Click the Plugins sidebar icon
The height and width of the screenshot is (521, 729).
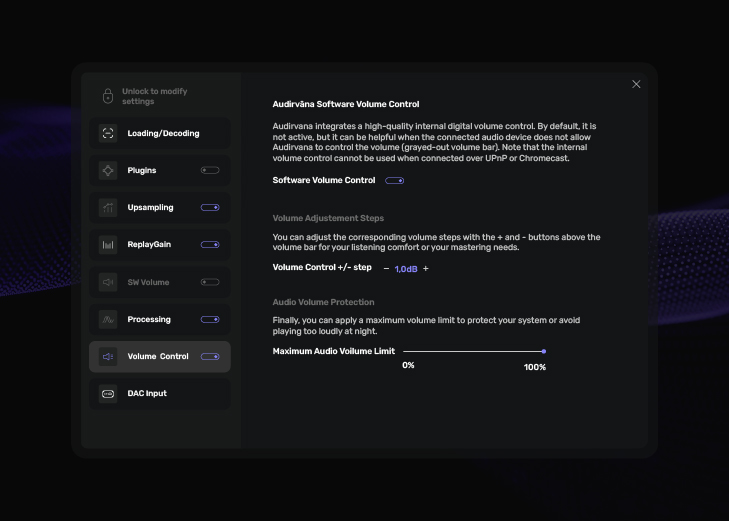pos(108,171)
